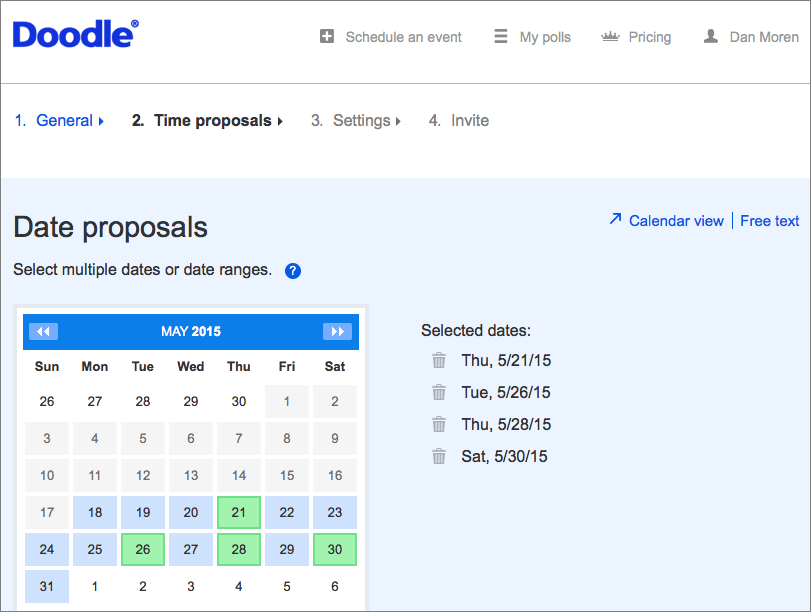Go to the previous month in calendar
811x612 pixels.
(44, 331)
